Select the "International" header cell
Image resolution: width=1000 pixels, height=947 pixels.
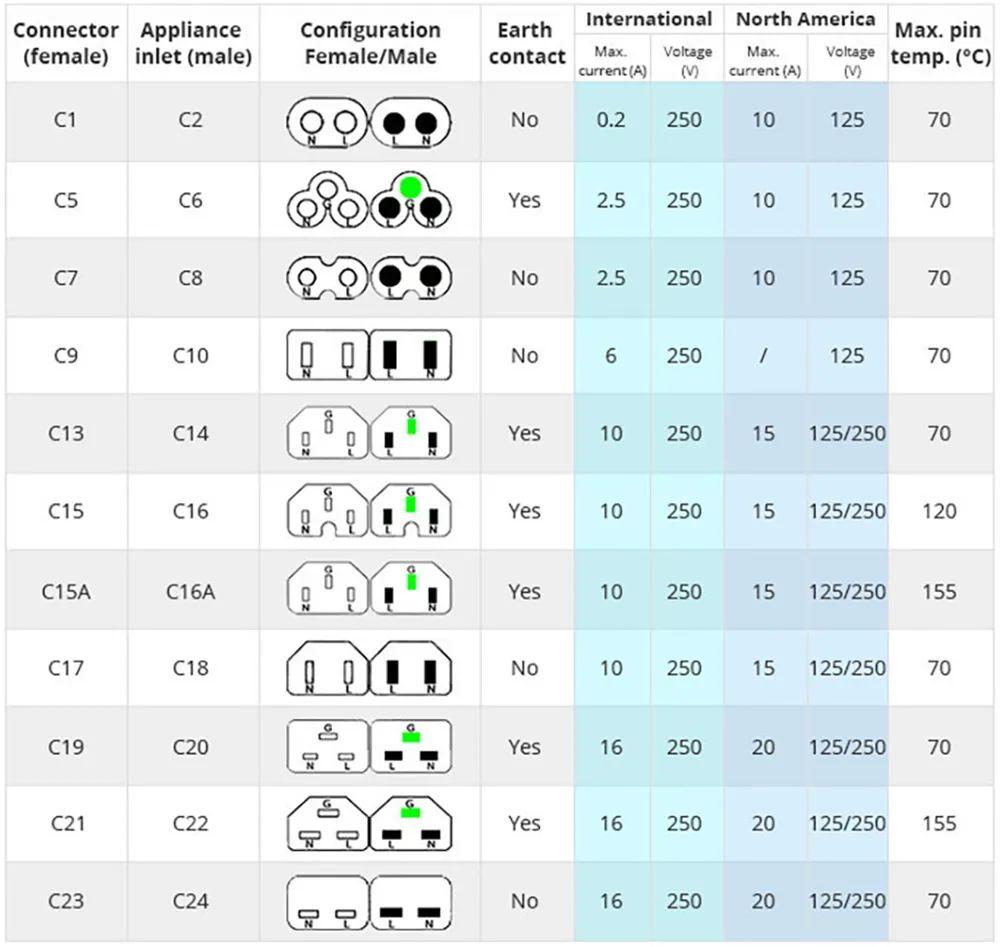point(649,19)
